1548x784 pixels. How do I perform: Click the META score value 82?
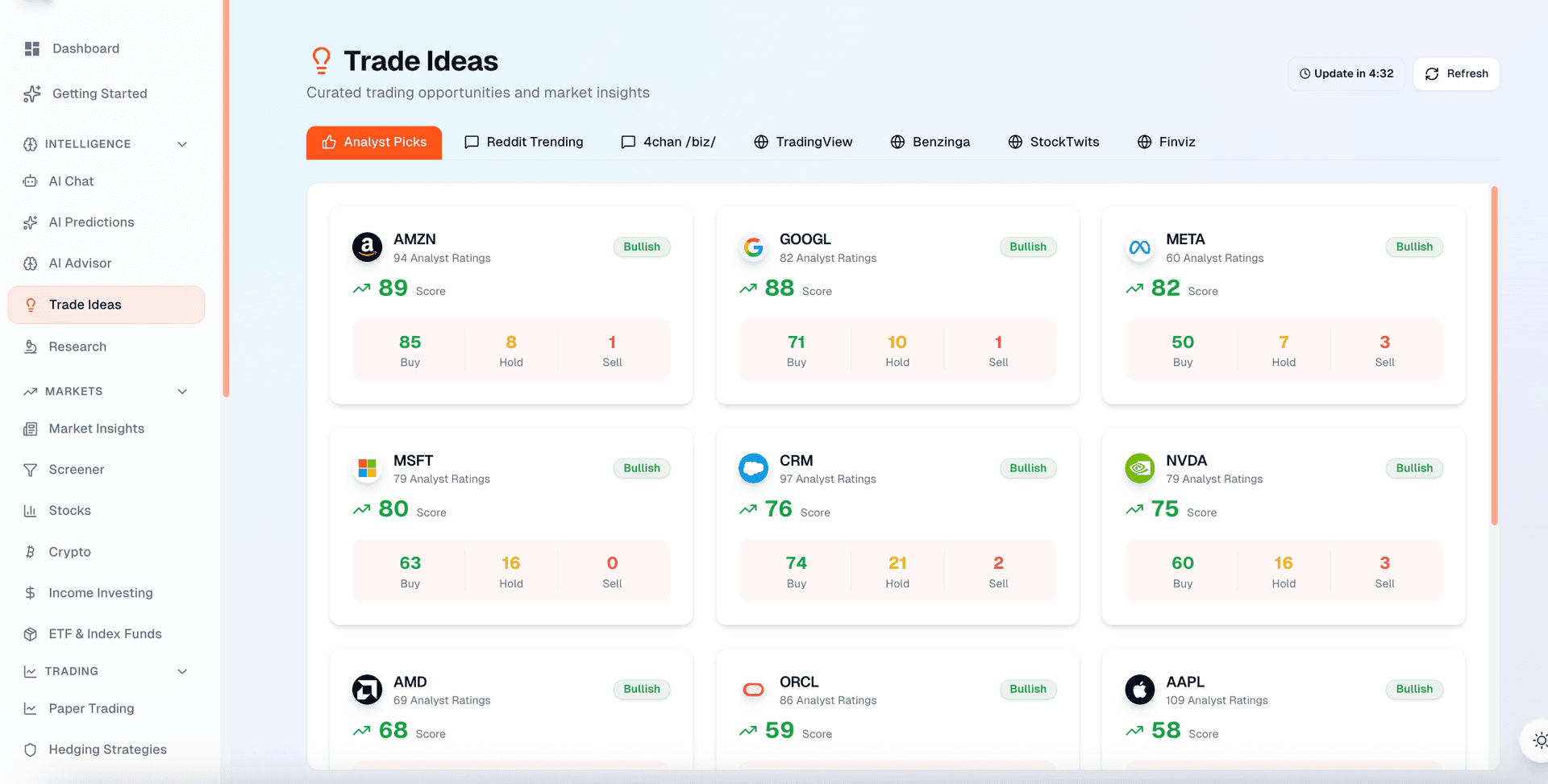pos(1166,288)
